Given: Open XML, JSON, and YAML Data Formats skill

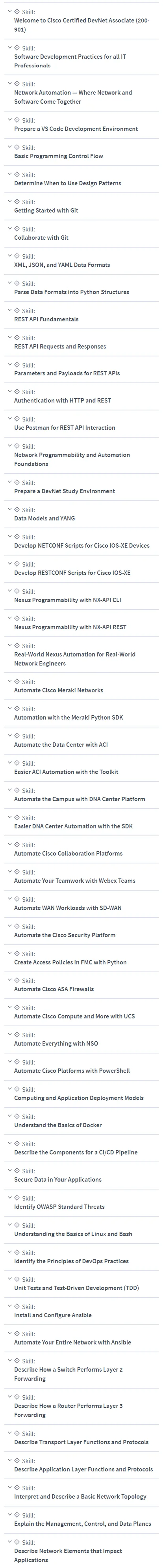Looking at the screenshot, I should 62,265.
